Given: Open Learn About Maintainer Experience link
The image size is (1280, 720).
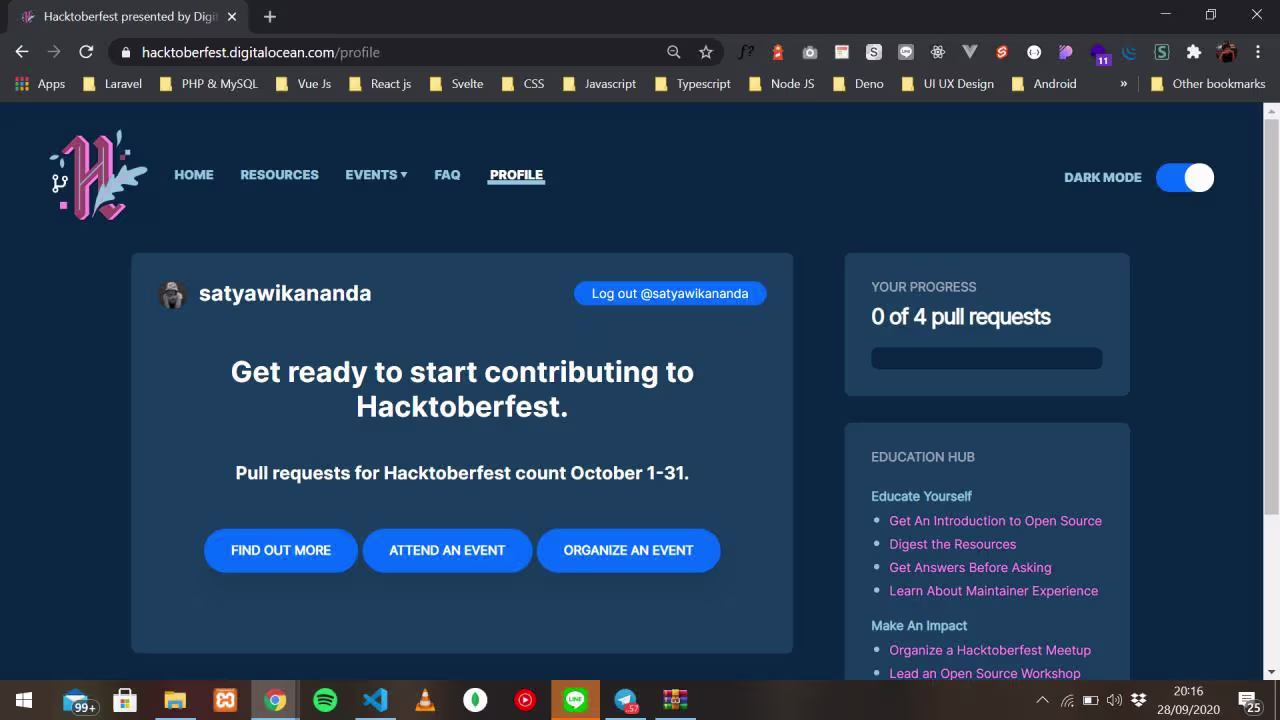Looking at the screenshot, I should 993,591.
